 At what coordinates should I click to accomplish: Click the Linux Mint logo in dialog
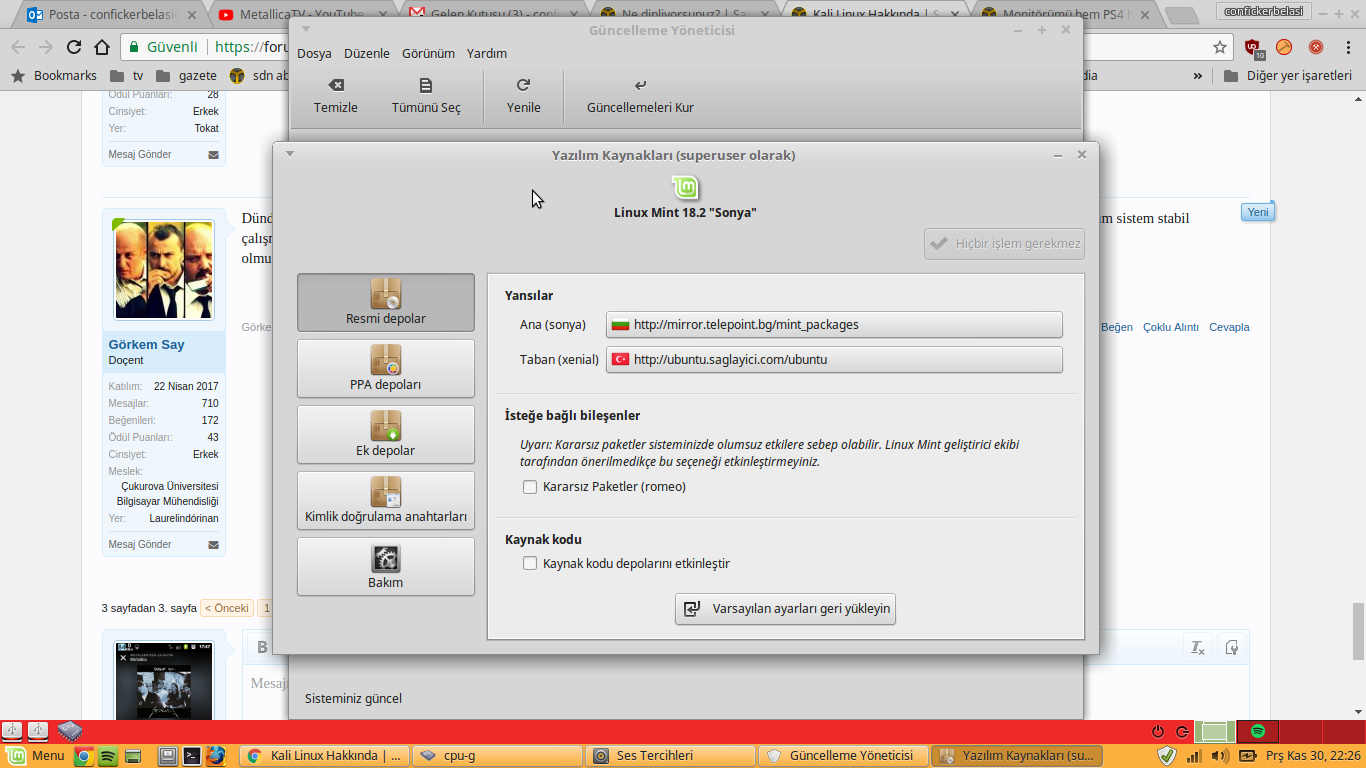685,187
